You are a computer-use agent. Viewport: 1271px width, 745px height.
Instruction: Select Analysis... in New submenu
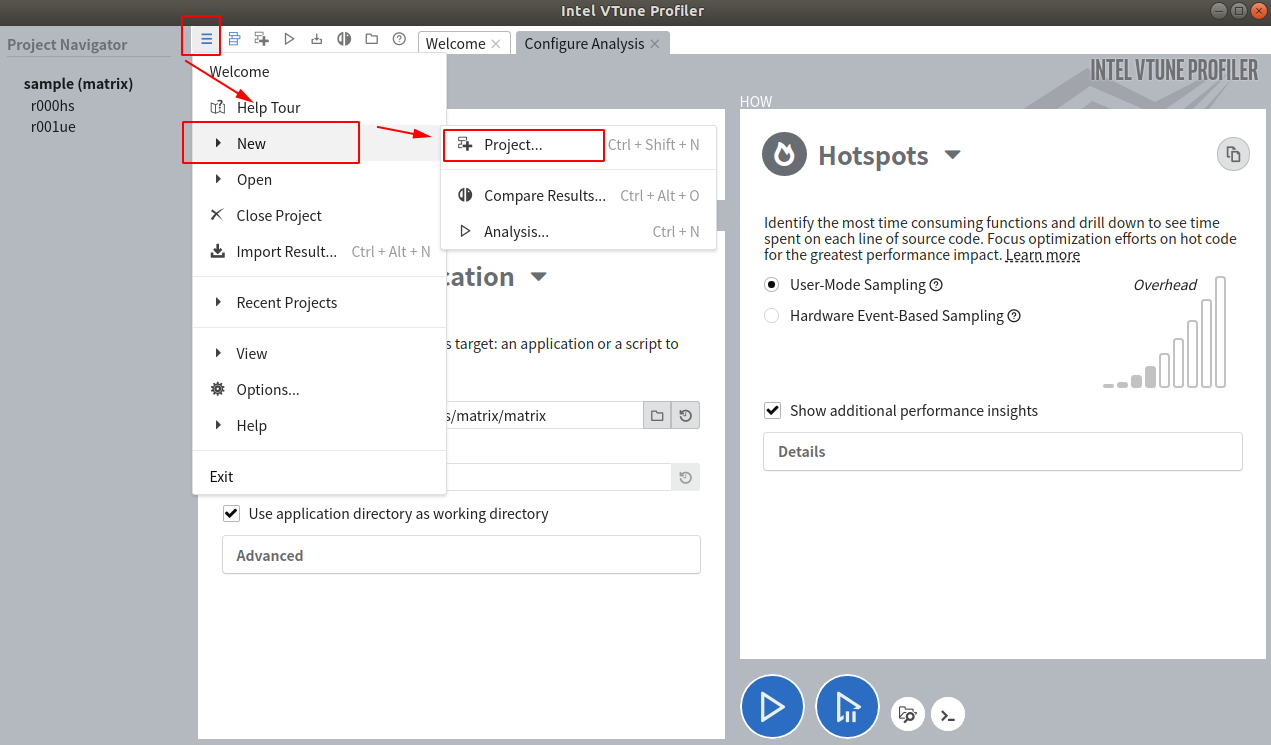pyautogui.click(x=578, y=232)
